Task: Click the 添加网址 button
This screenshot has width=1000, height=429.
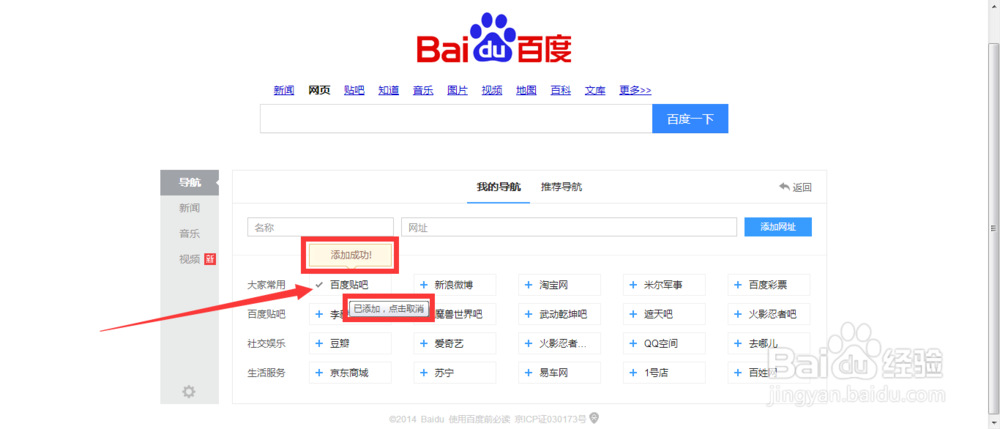Action: click(778, 227)
